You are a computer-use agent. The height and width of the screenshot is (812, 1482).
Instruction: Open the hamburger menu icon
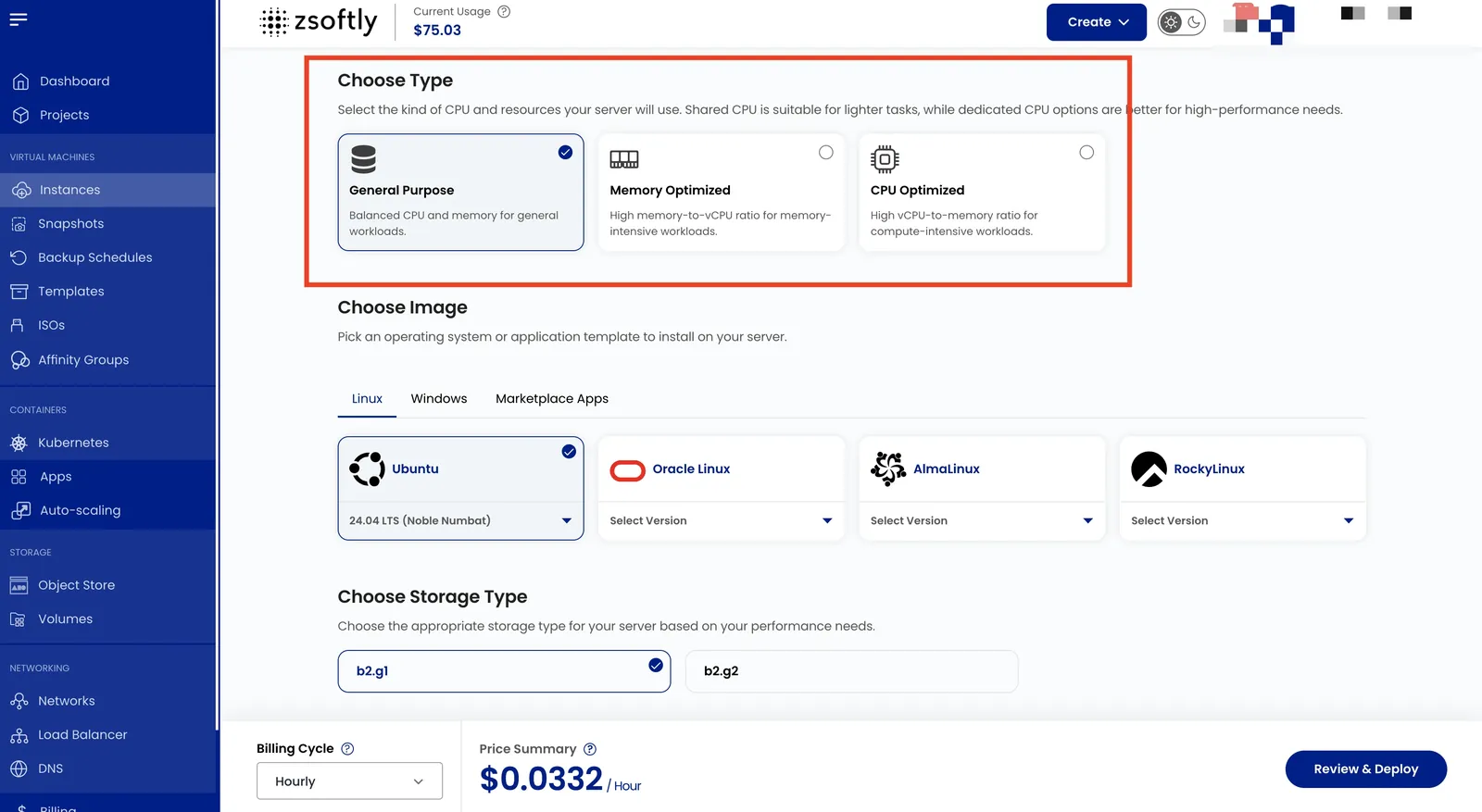pyautogui.click(x=19, y=19)
